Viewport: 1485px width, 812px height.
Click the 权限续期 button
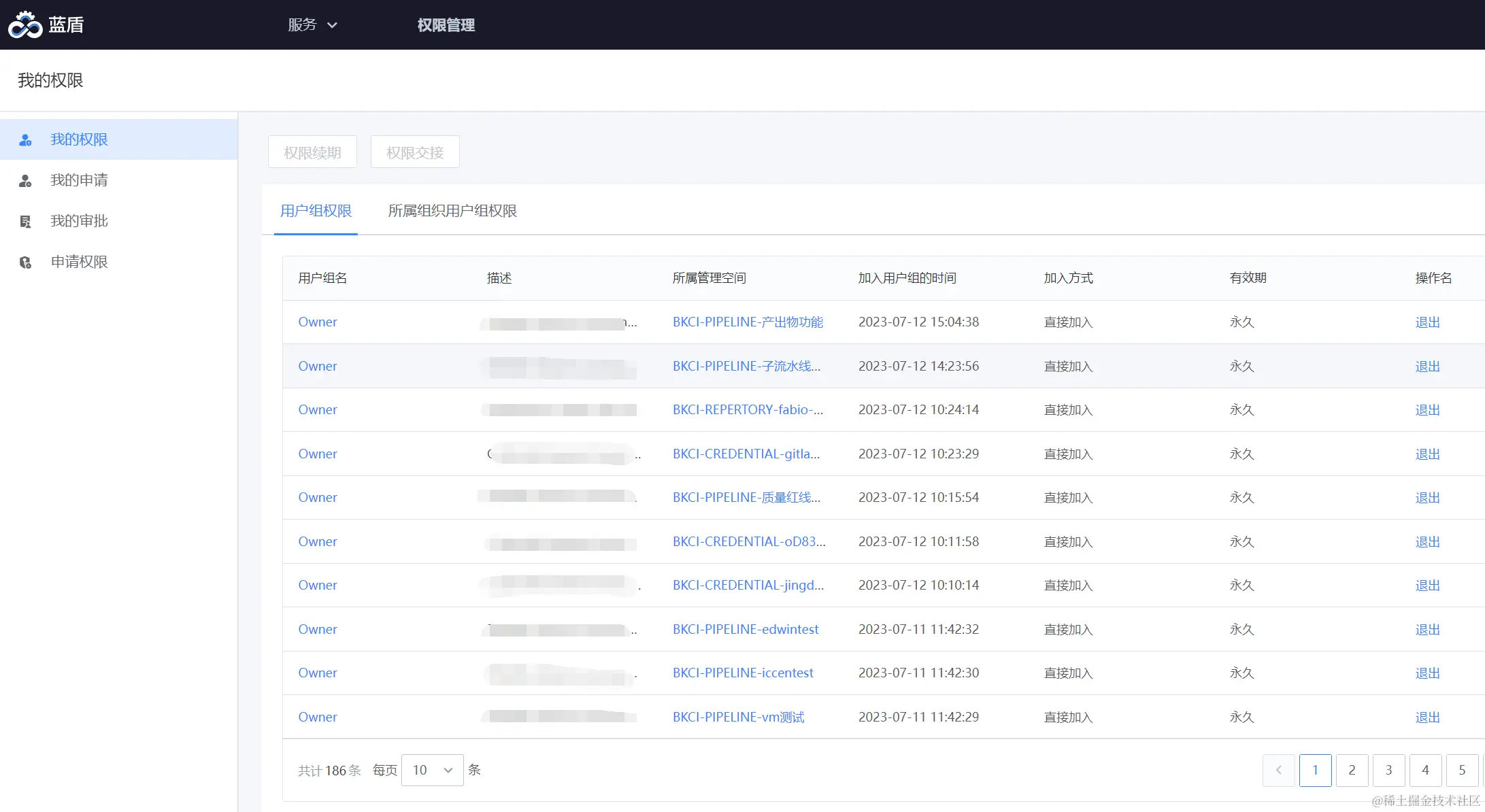pos(312,152)
